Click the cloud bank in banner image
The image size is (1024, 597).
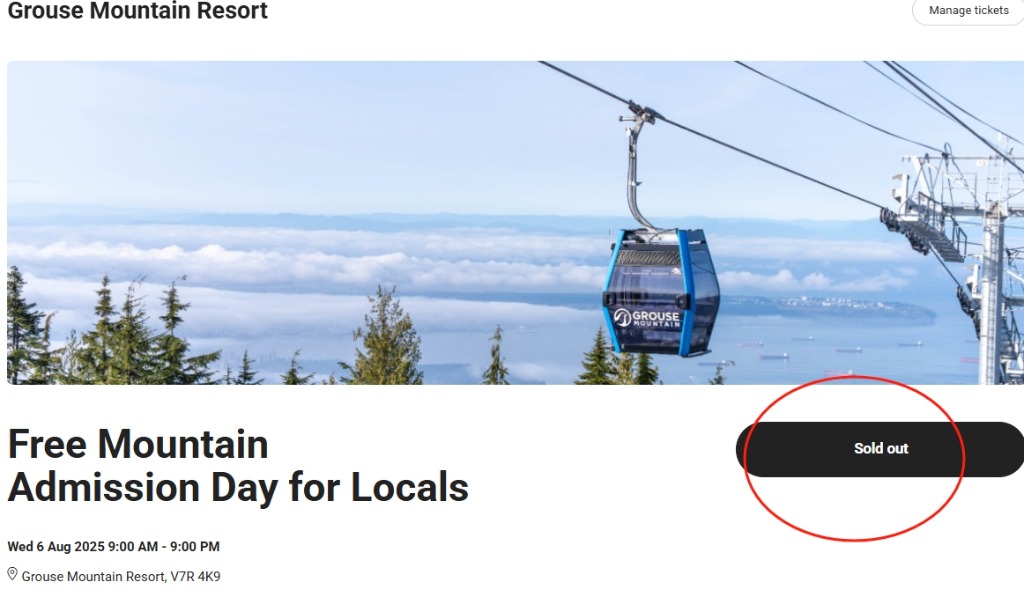pos(294,261)
